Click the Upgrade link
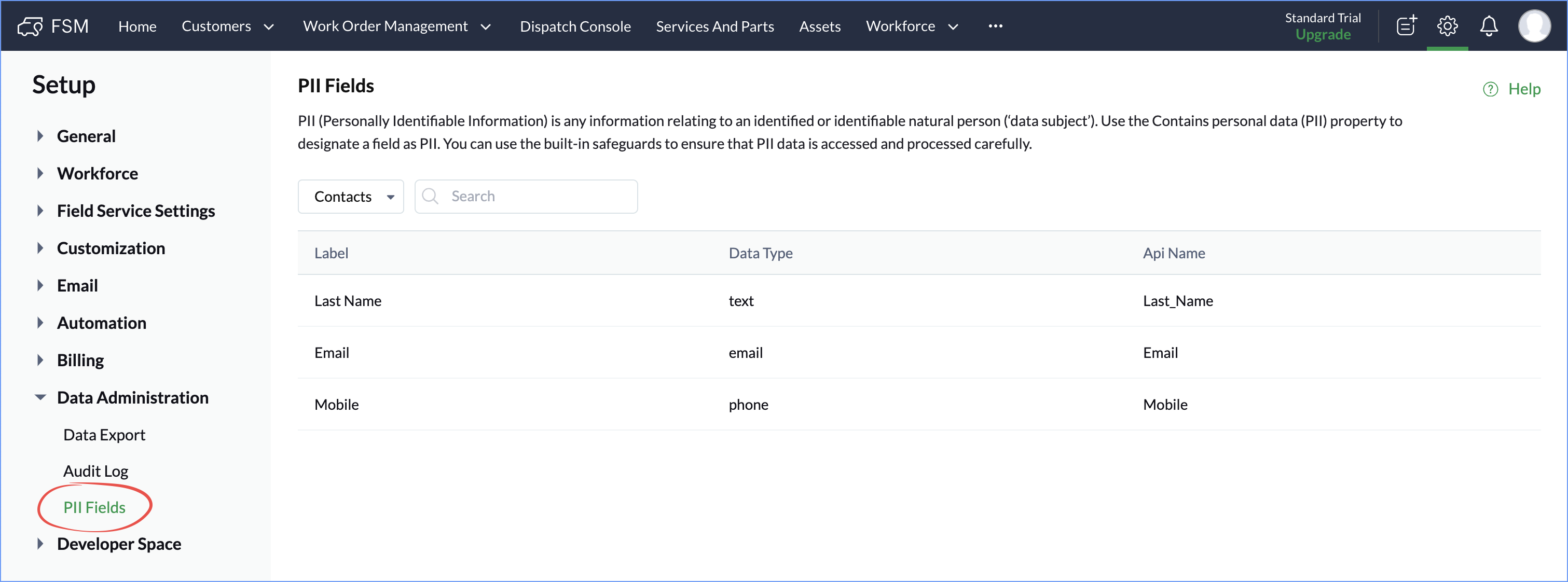Viewport: 1568px width, 582px height. tap(1323, 35)
